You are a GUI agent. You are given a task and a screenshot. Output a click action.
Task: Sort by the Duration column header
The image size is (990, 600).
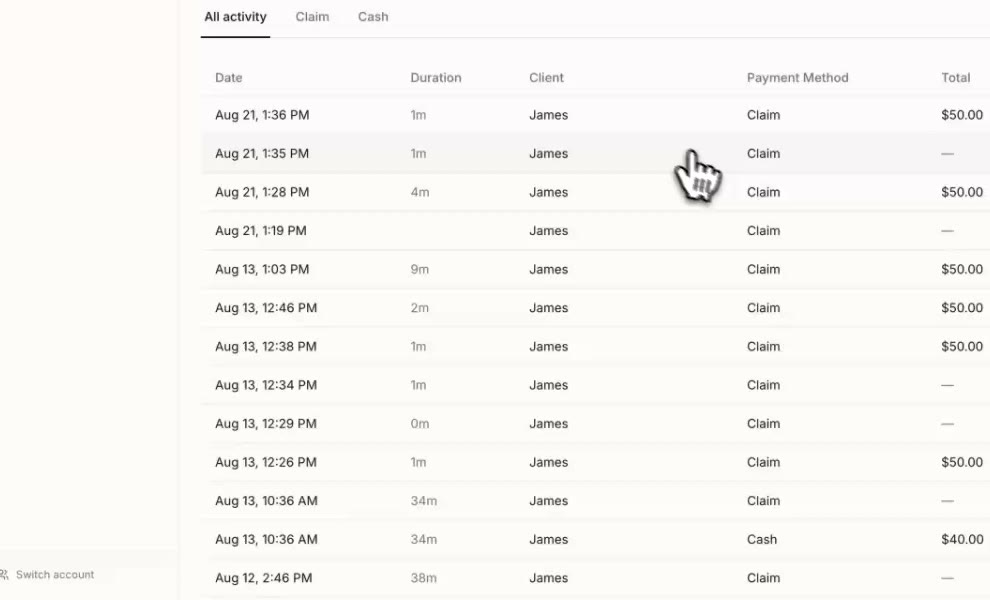pyautogui.click(x=436, y=78)
